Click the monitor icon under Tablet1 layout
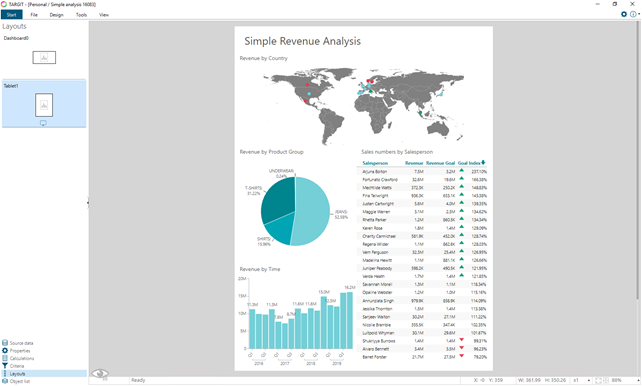 pyautogui.click(x=43, y=123)
